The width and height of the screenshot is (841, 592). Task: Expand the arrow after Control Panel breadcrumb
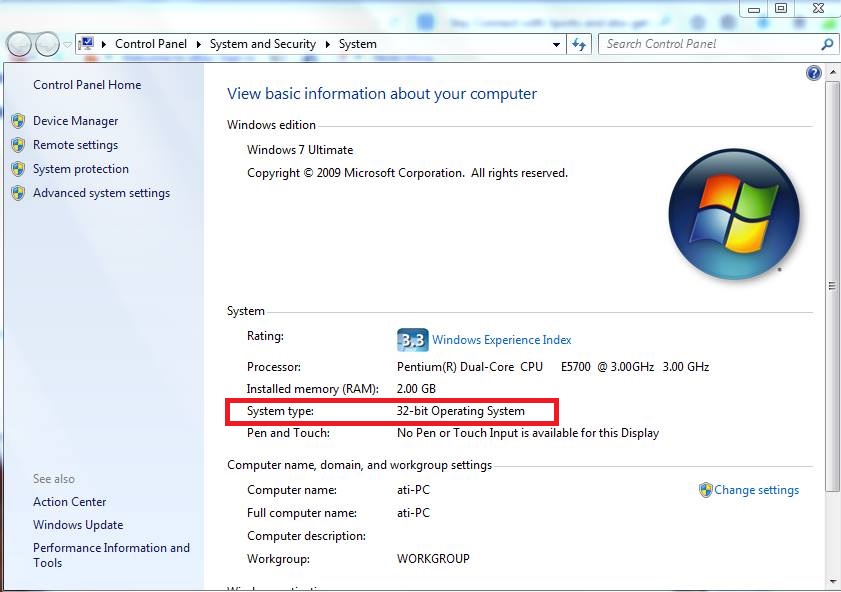(198, 45)
